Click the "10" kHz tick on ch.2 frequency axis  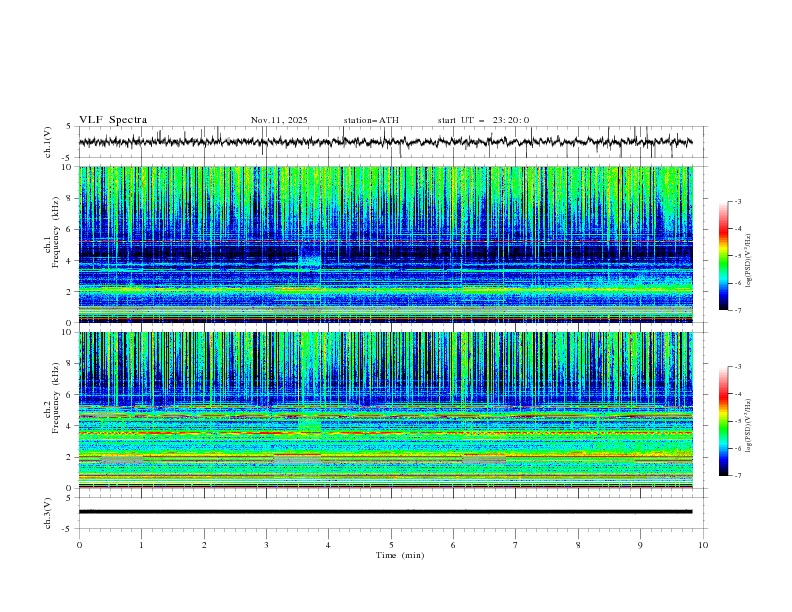67,332
